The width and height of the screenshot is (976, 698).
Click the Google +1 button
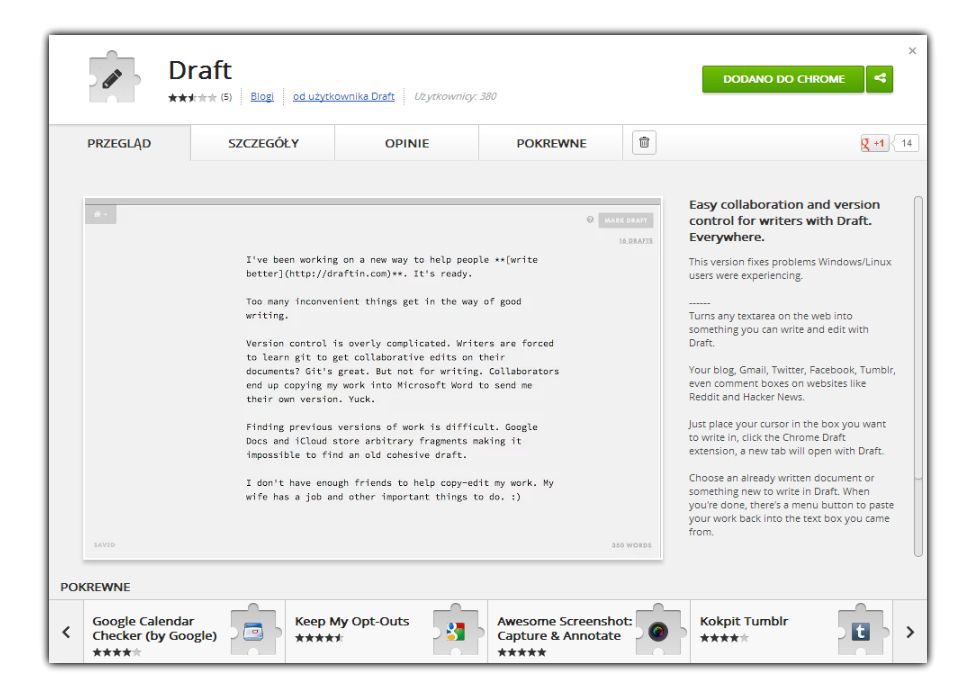pos(874,143)
